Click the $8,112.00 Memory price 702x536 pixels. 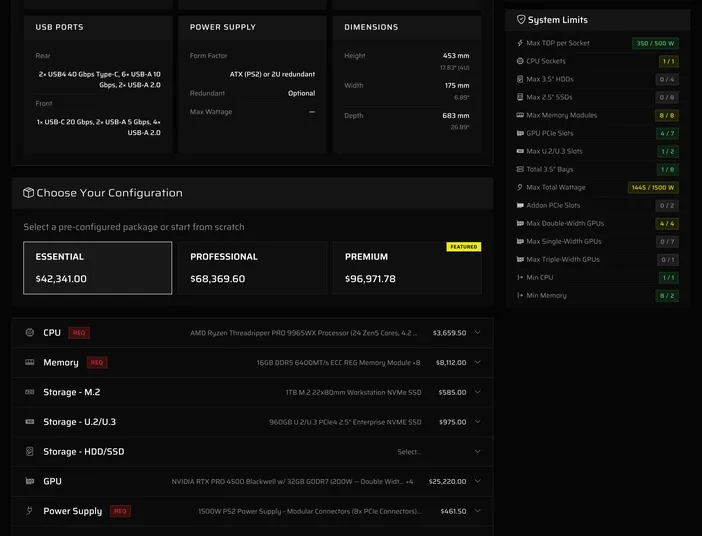coord(451,362)
